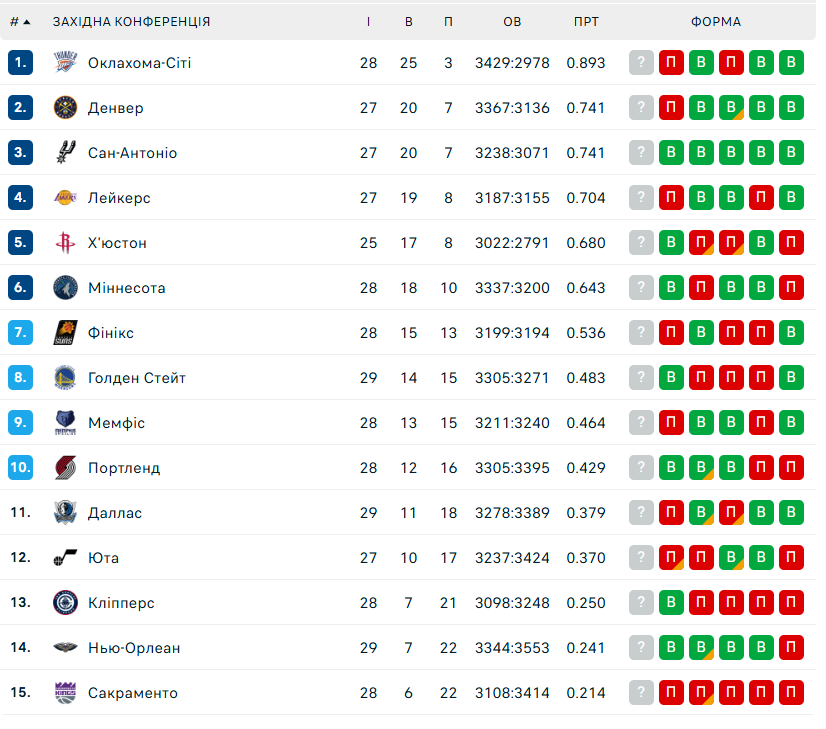Open the Портленд team link
This screenshot has height=729, width=826.
coord(124,468)
